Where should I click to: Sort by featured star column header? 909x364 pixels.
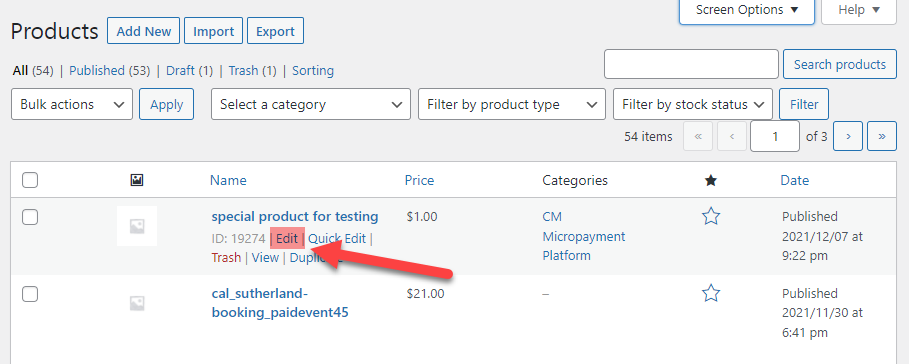point(711,180)
